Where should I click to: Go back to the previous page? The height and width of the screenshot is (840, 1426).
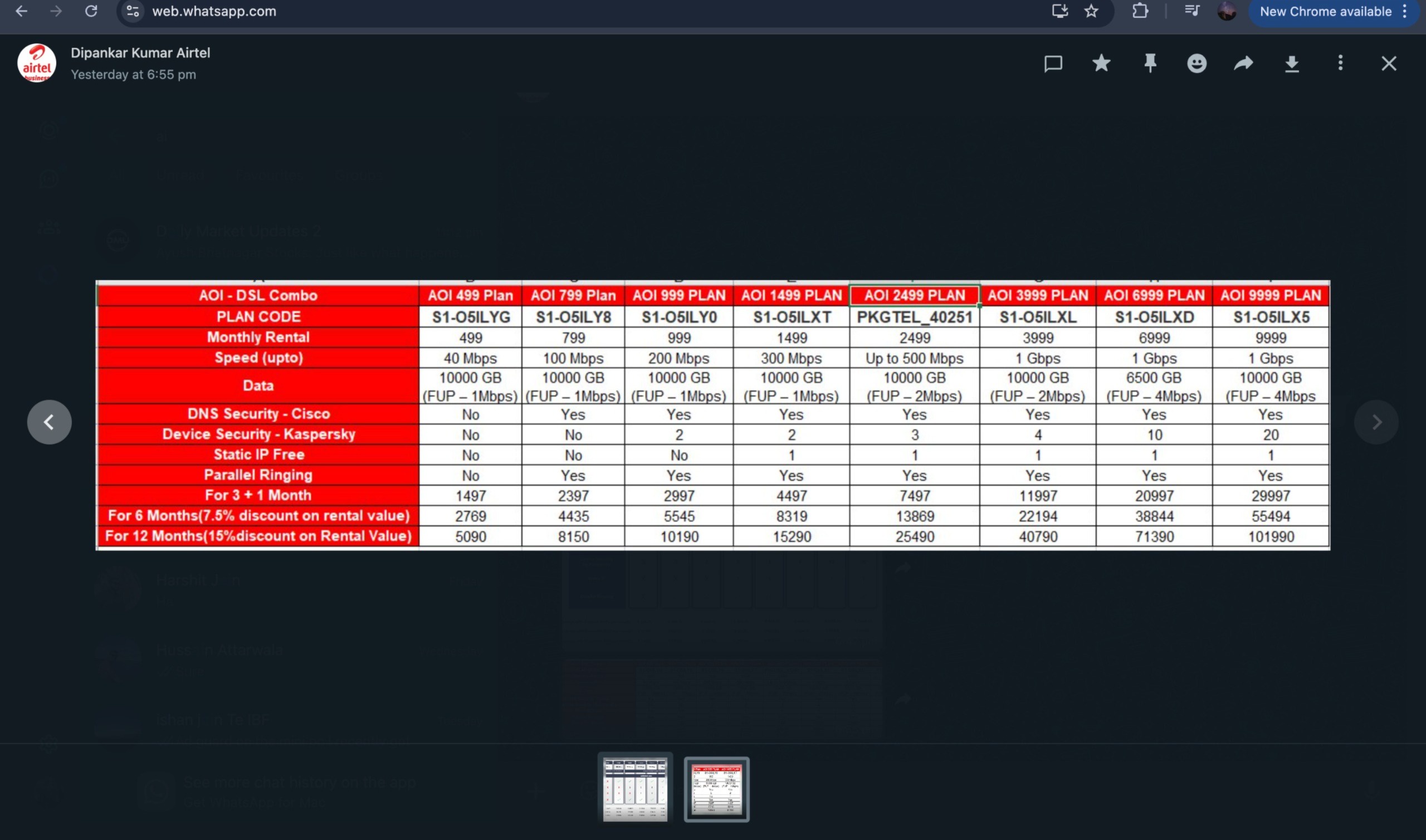(x=21, y=11)
